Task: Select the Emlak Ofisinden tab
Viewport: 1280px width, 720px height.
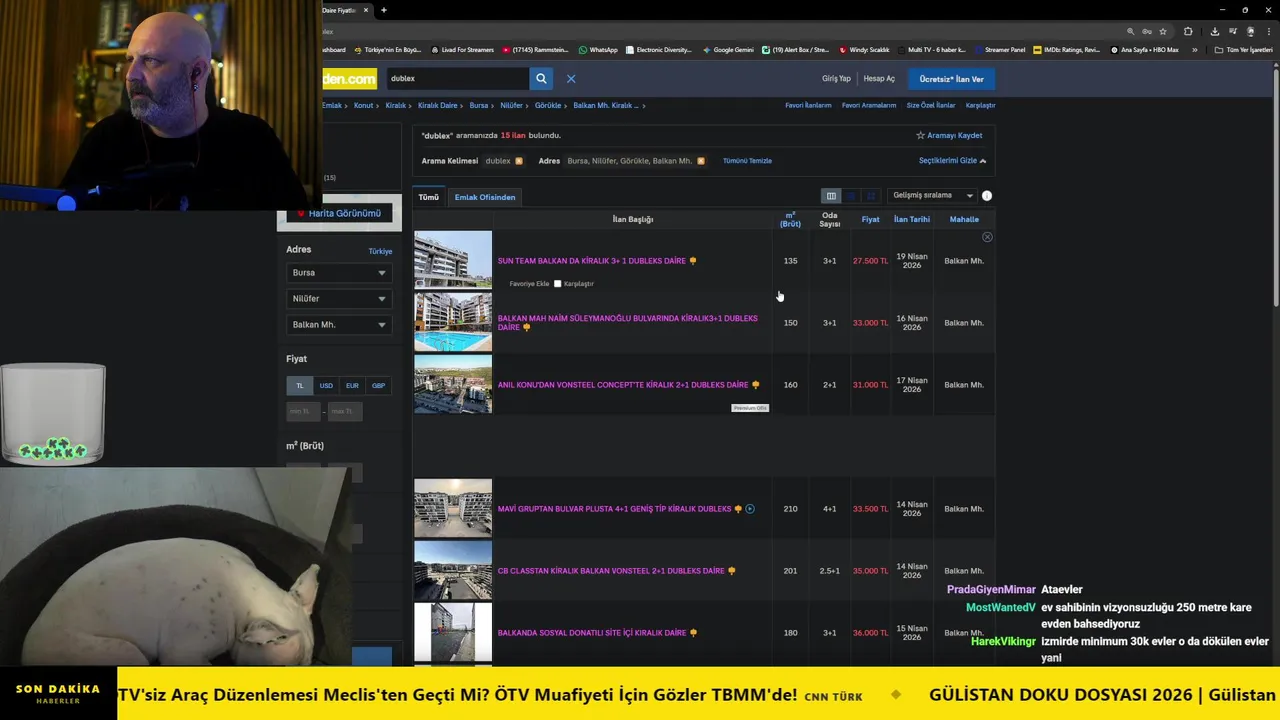Action: coord(485,197)
